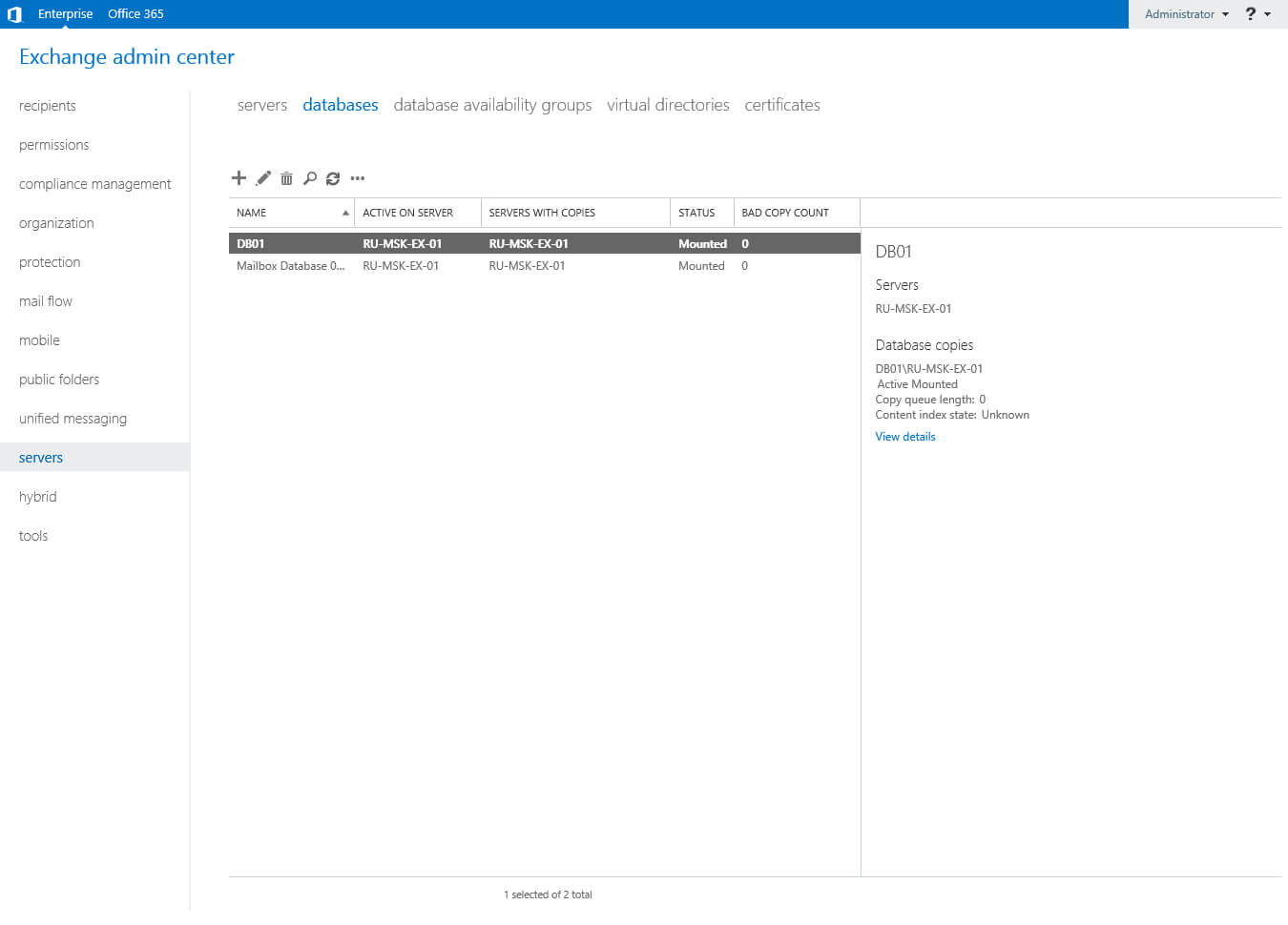Open the more options ellipsis menu

(358, 178)
